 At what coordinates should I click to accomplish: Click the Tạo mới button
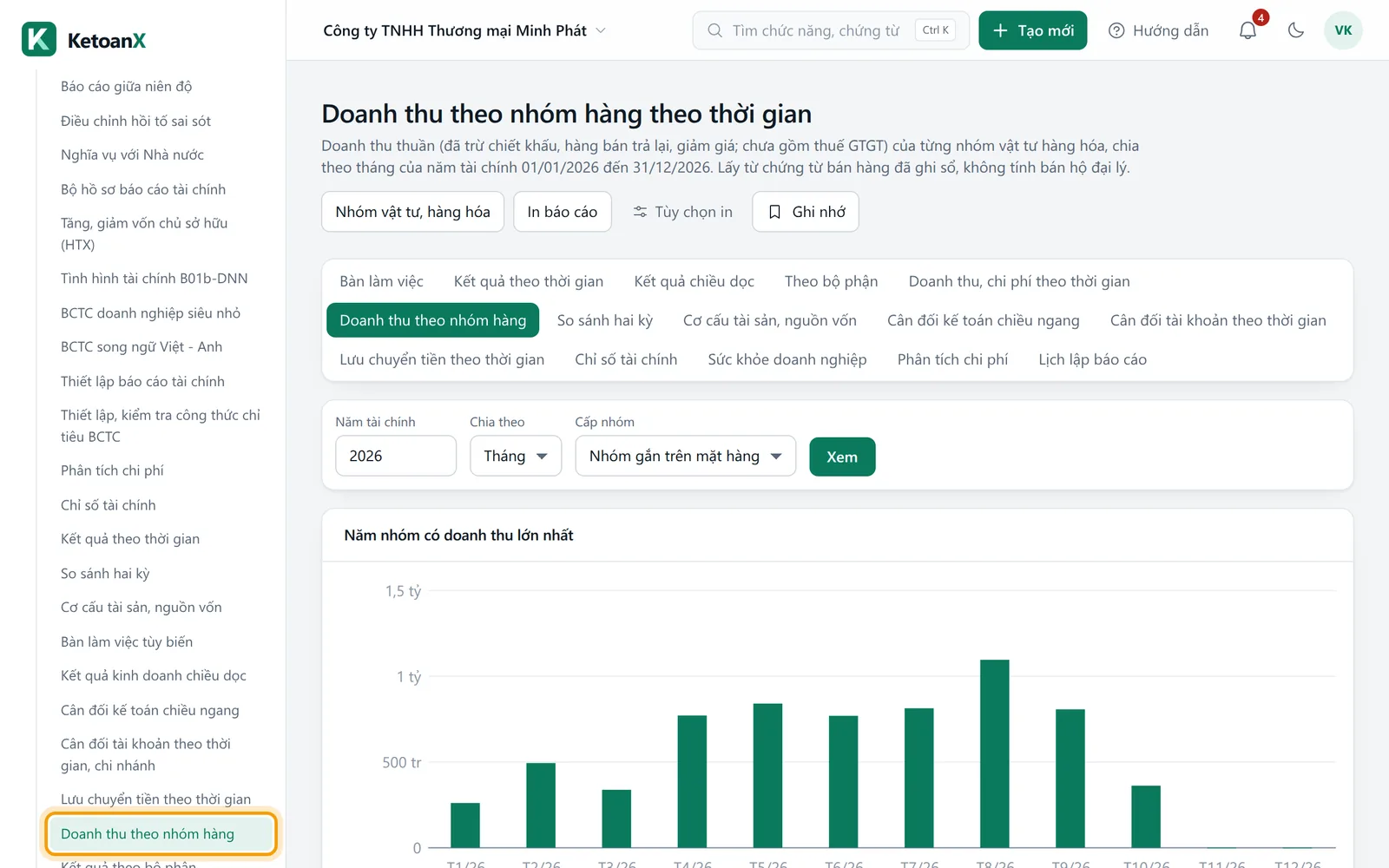1033,30
